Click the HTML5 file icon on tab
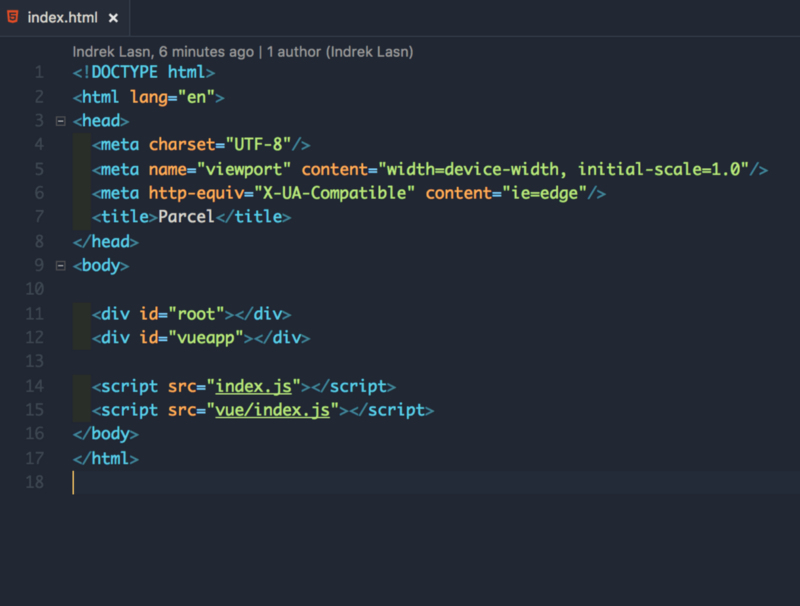This screenshot has height=606, width=800. coord(13,17)
